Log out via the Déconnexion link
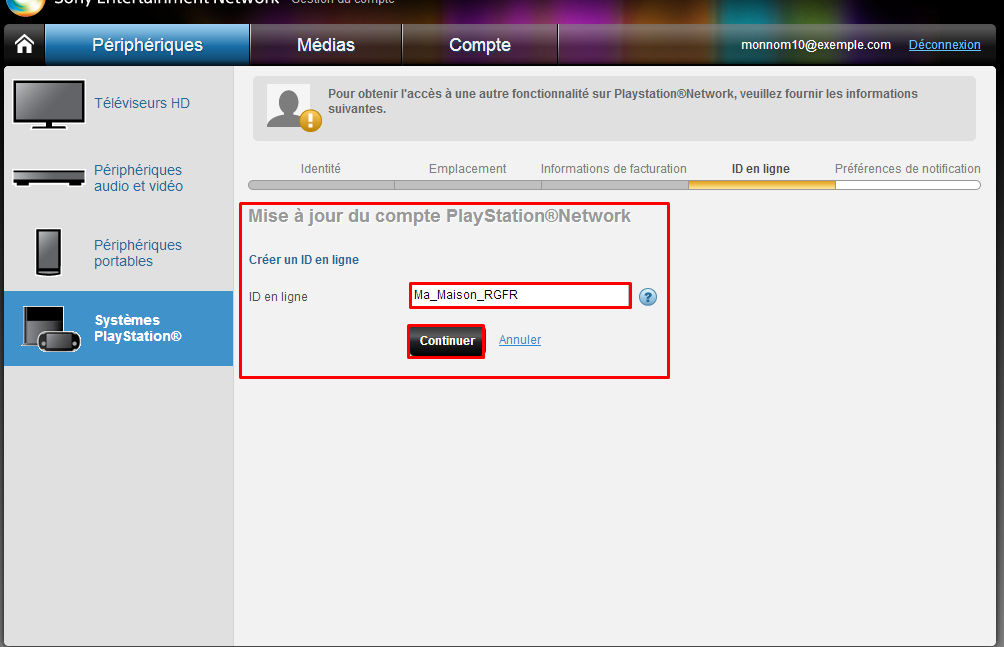The width and height of the screenshot is (1004, 647). point(944,45)
